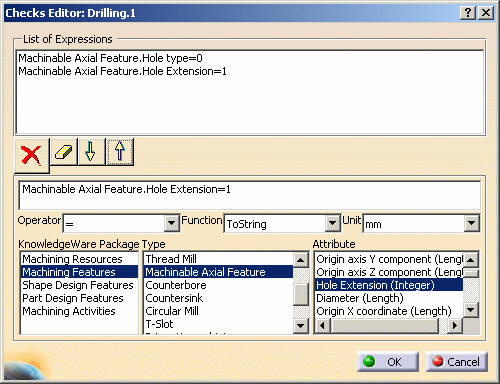Select Countersink type
500x384 pixels.
[219, 298]
